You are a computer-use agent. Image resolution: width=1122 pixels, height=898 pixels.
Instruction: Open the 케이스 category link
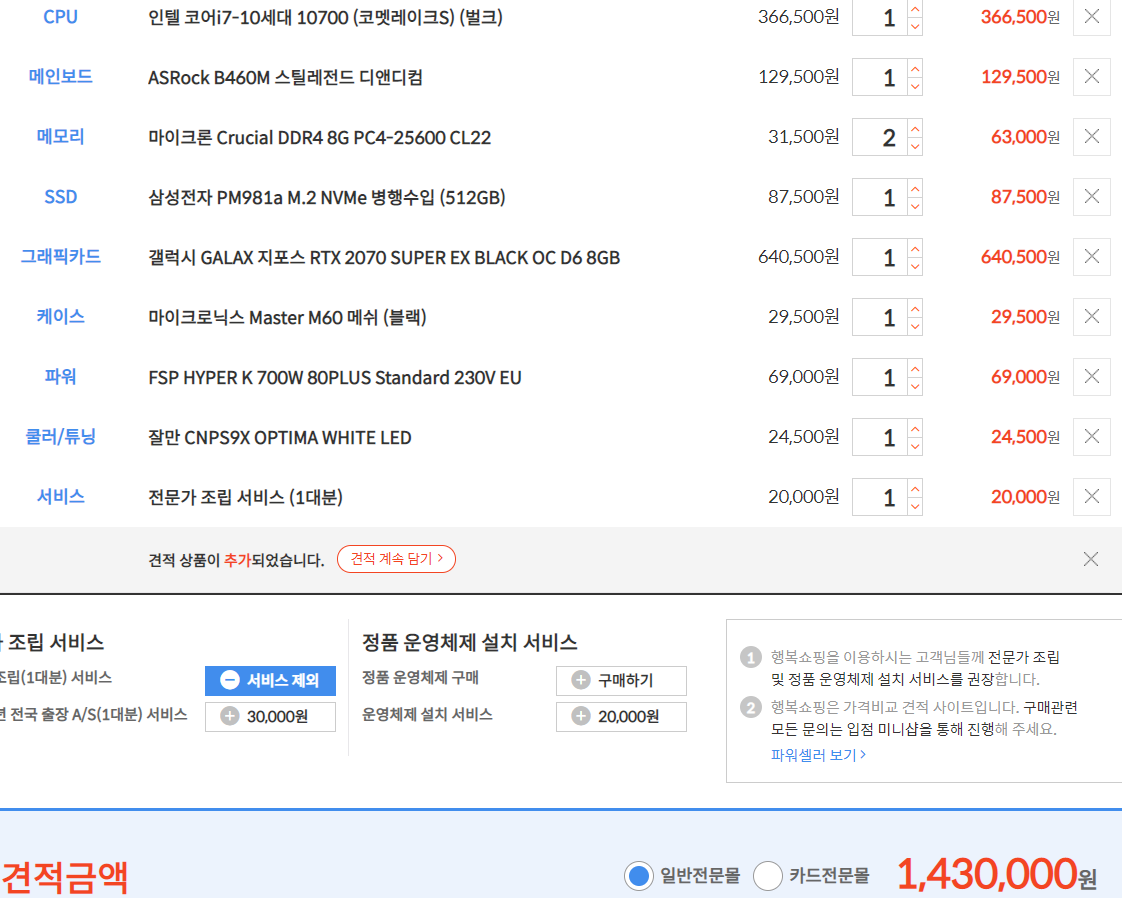60,316
